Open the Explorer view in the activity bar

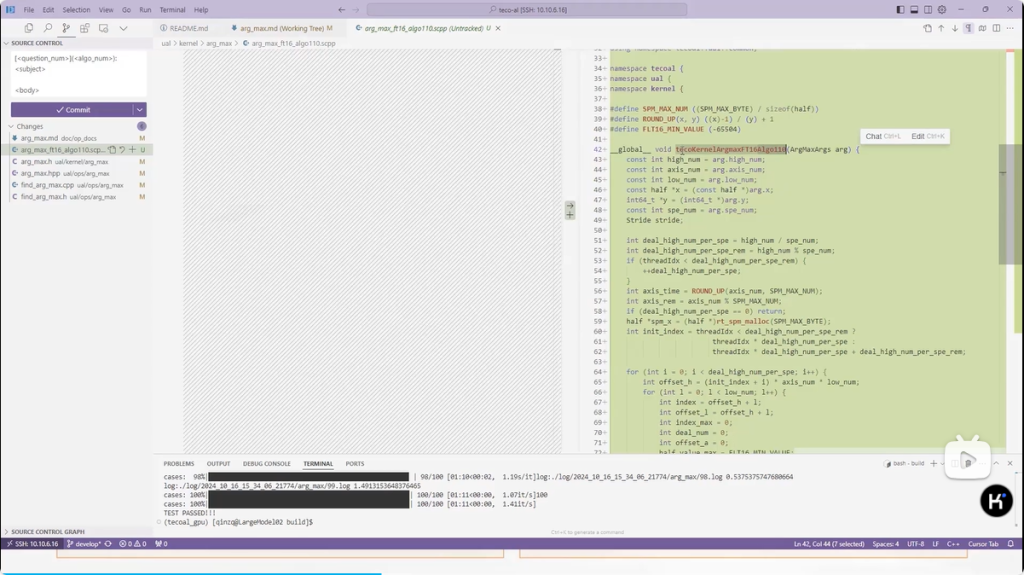click(28, 29)
